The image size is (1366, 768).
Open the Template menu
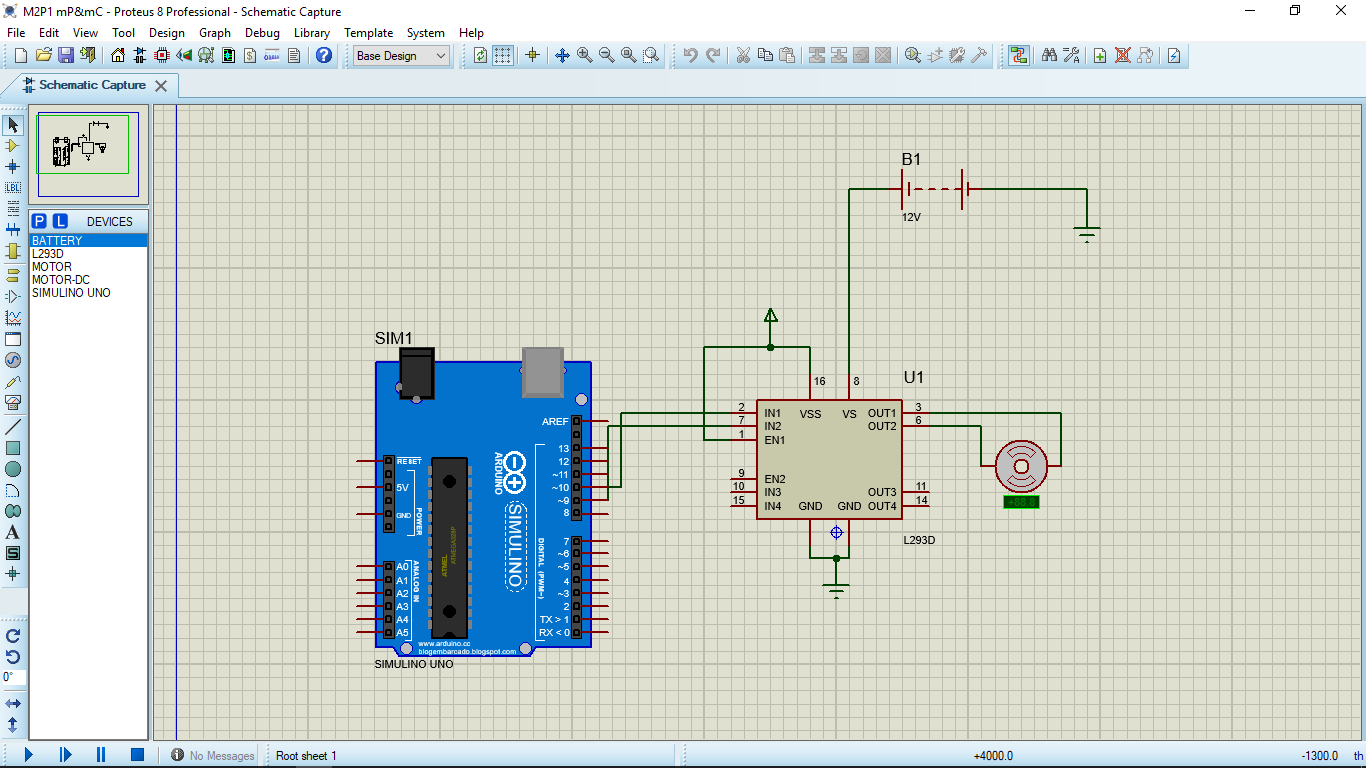[369, 33]
